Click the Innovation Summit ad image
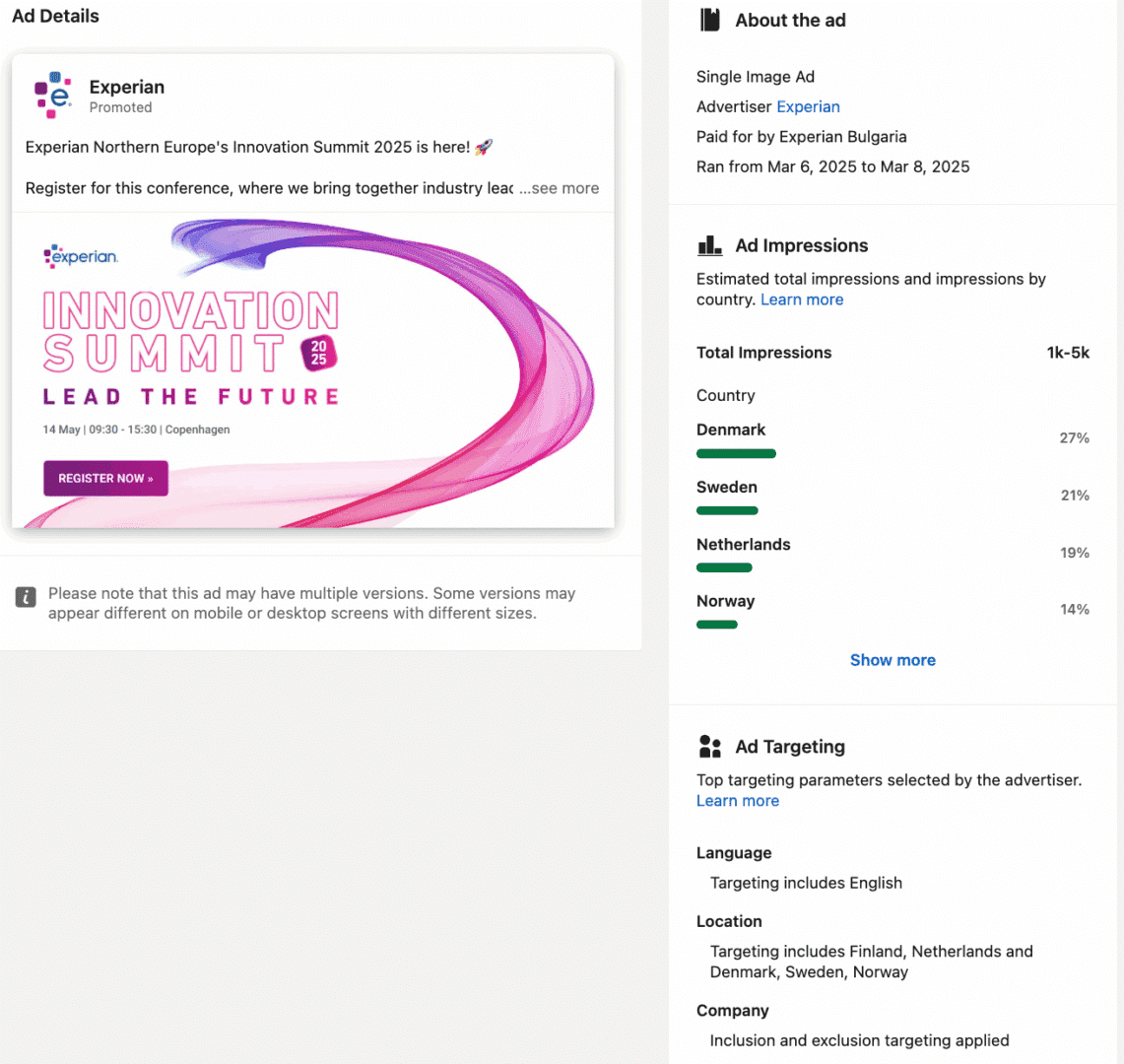 (313, 370)
